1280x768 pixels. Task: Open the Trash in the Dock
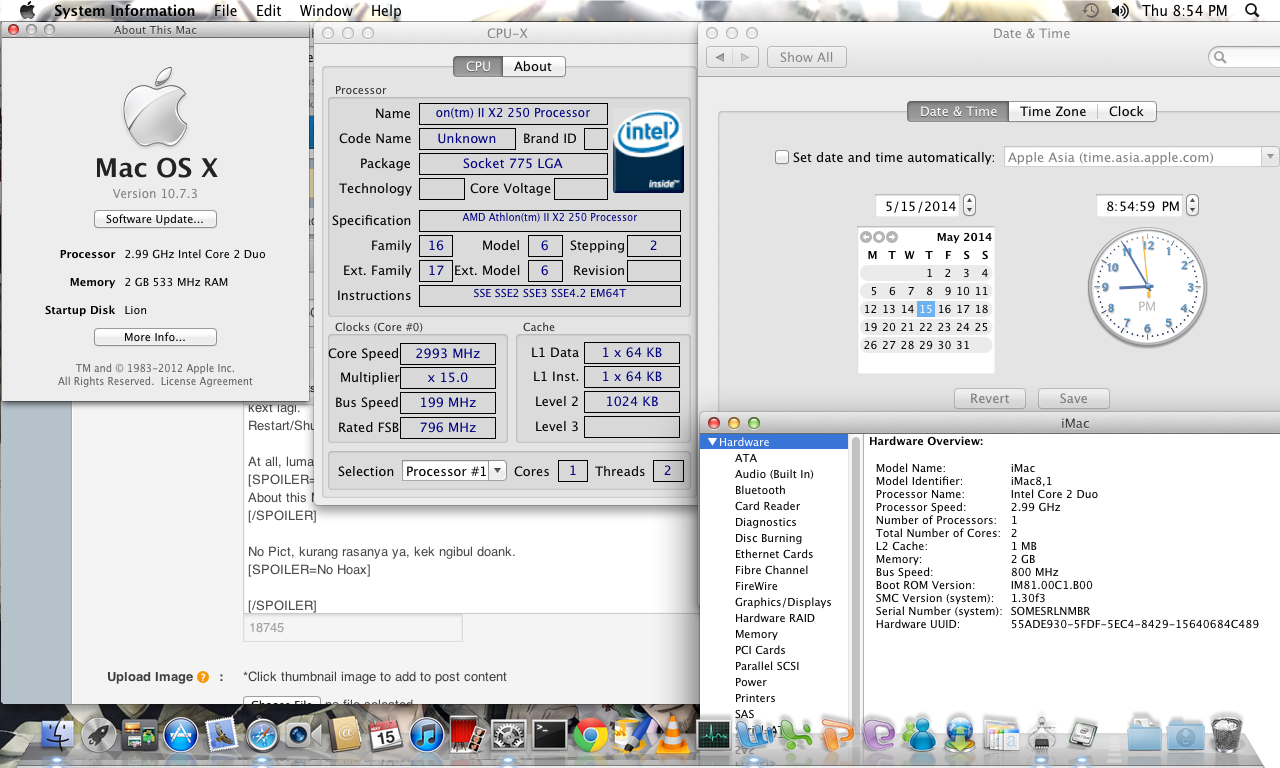coord(1227,736)
